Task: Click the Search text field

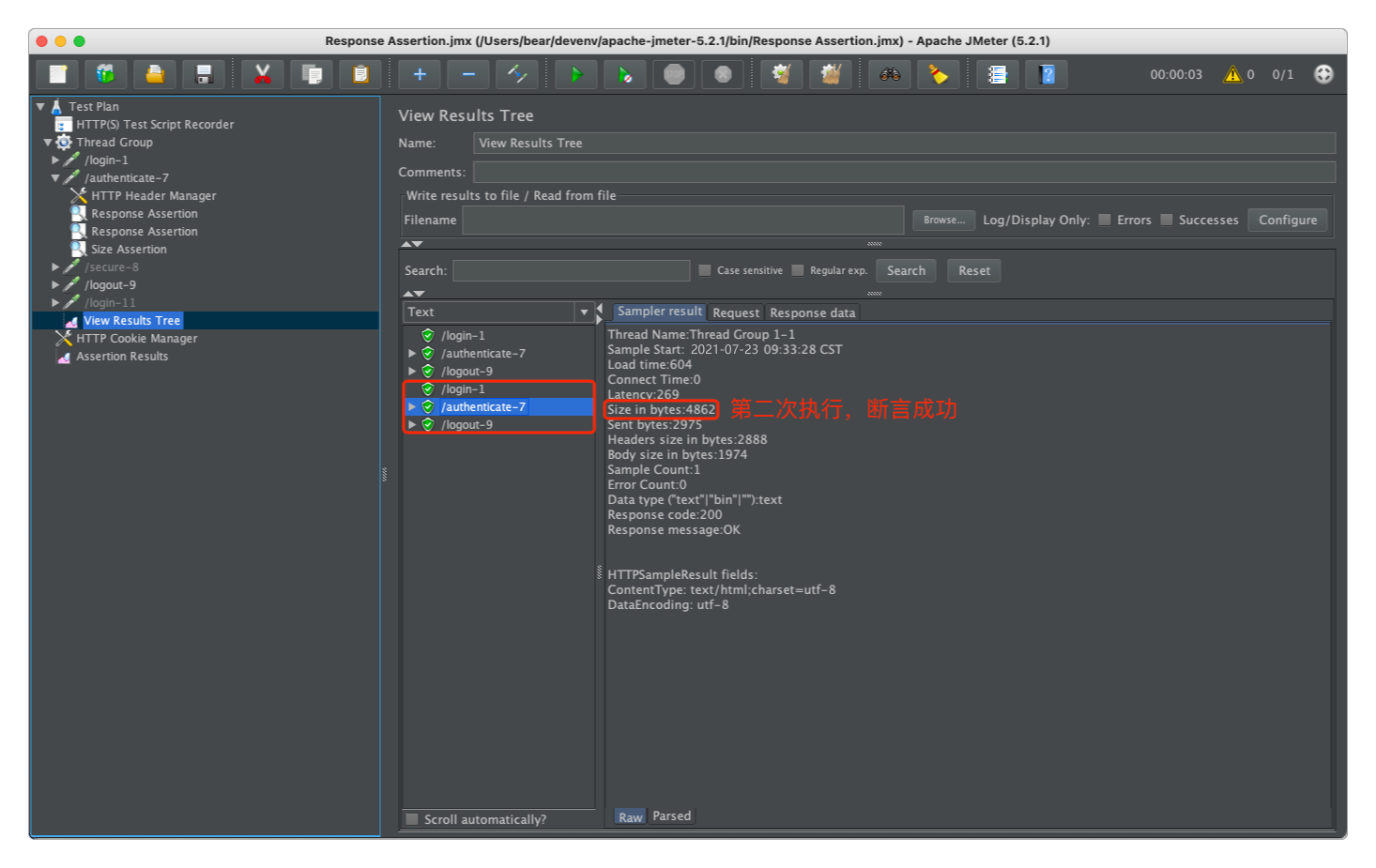Action: (572, 270)
